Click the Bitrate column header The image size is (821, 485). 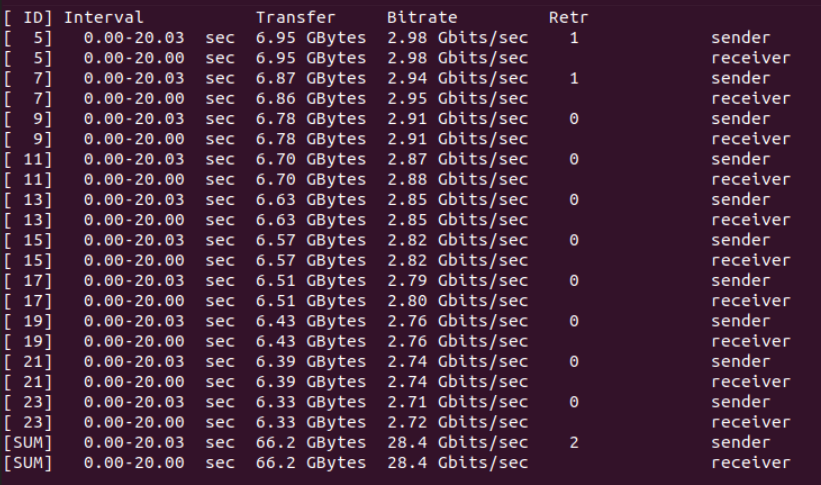tap(422, 17)
